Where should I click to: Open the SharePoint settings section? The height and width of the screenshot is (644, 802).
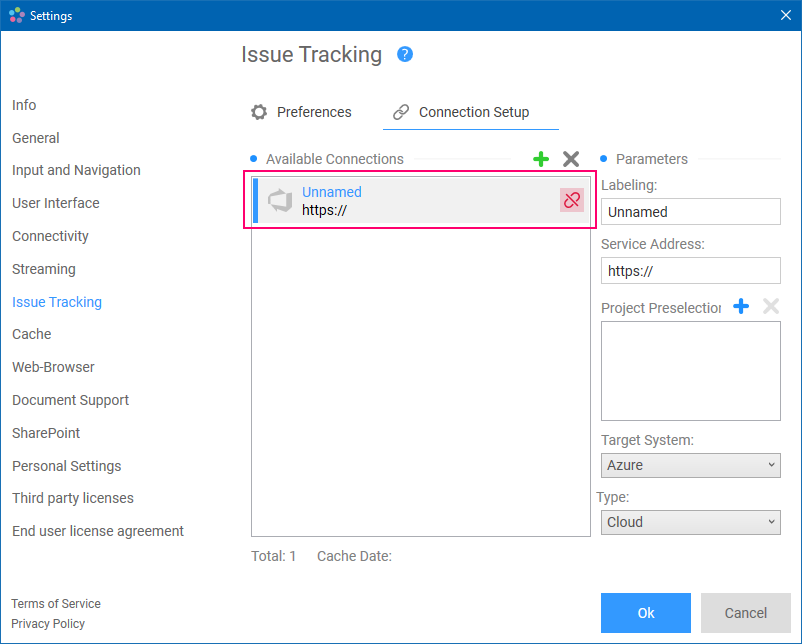pos(46,433)
